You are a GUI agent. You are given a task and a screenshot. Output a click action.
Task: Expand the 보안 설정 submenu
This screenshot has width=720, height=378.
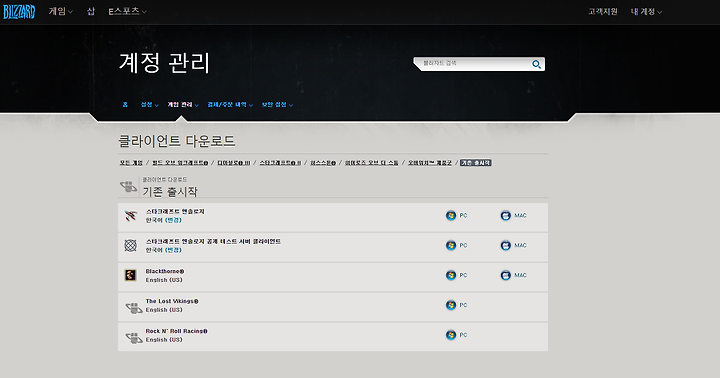(277, 105)
